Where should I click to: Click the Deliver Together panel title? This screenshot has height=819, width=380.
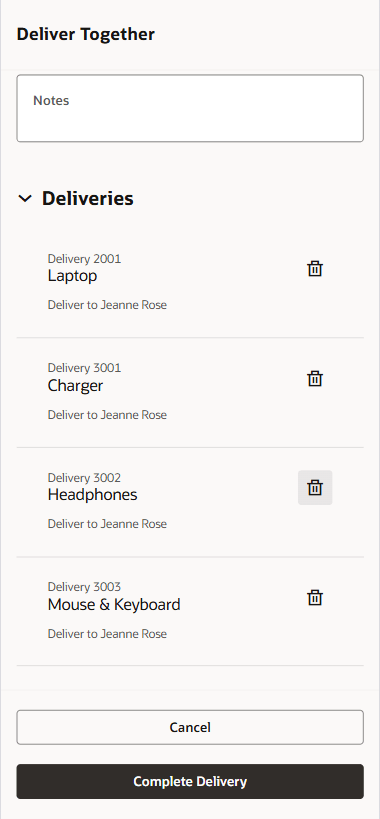[x=86, y=34]
